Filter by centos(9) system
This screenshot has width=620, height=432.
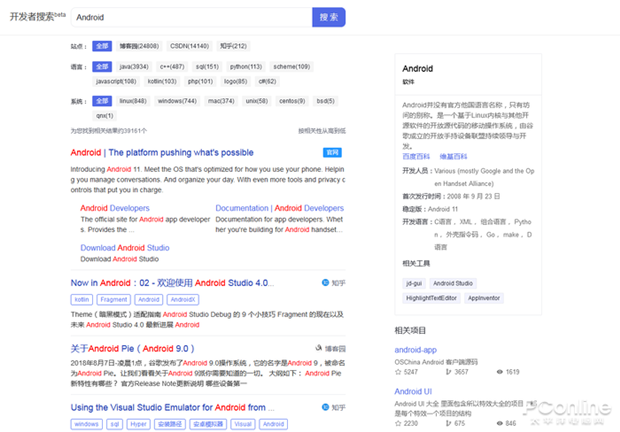click(292, 101)
